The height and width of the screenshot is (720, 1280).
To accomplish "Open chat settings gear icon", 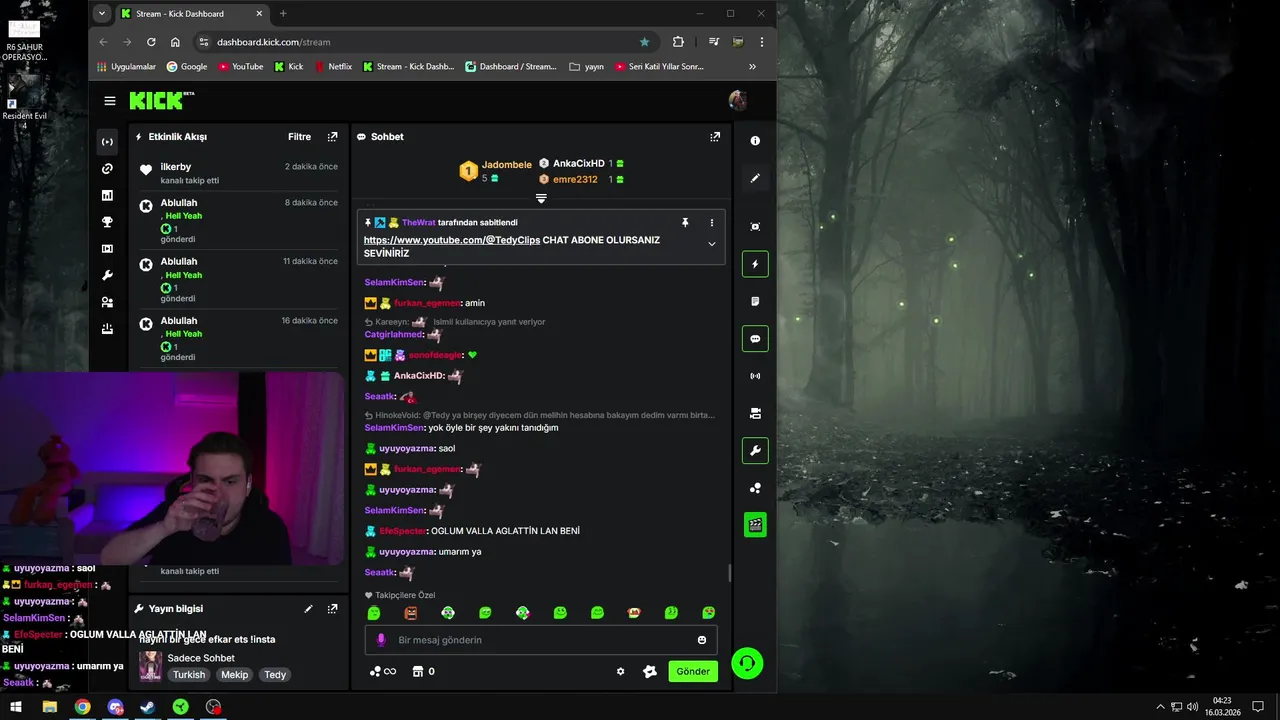I will (620, 671).
